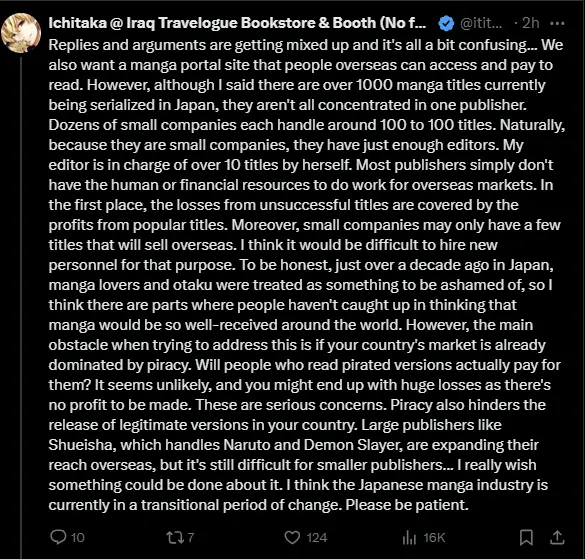Image resolution: width=585 pixels, height=559 pixels.
Task: Open Ichitaka's profile avatar picture
Action: pyautogui.click(x=21, y=33)
